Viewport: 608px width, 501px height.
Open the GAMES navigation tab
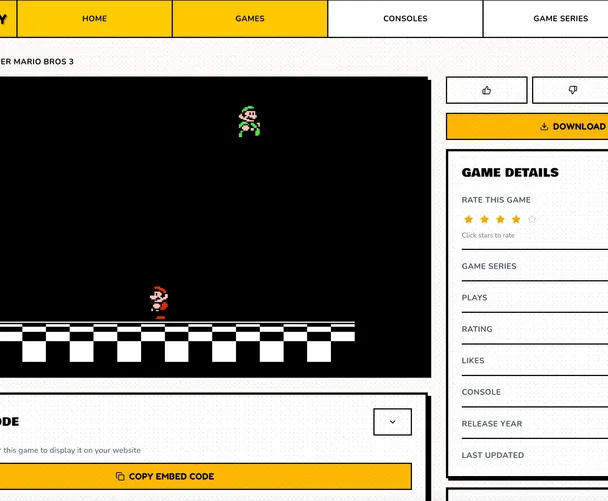[x=250, y=19]
